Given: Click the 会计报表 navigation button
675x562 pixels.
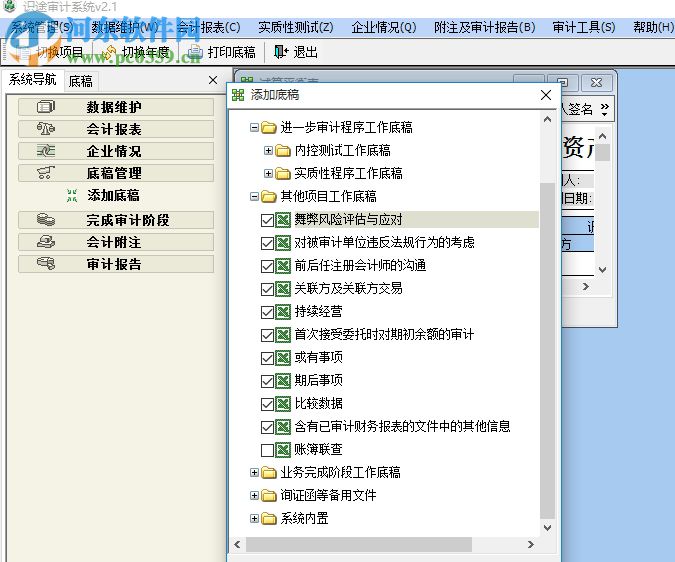Looking at the screenshot, I should pyautogui.click(x=116, y=129).
